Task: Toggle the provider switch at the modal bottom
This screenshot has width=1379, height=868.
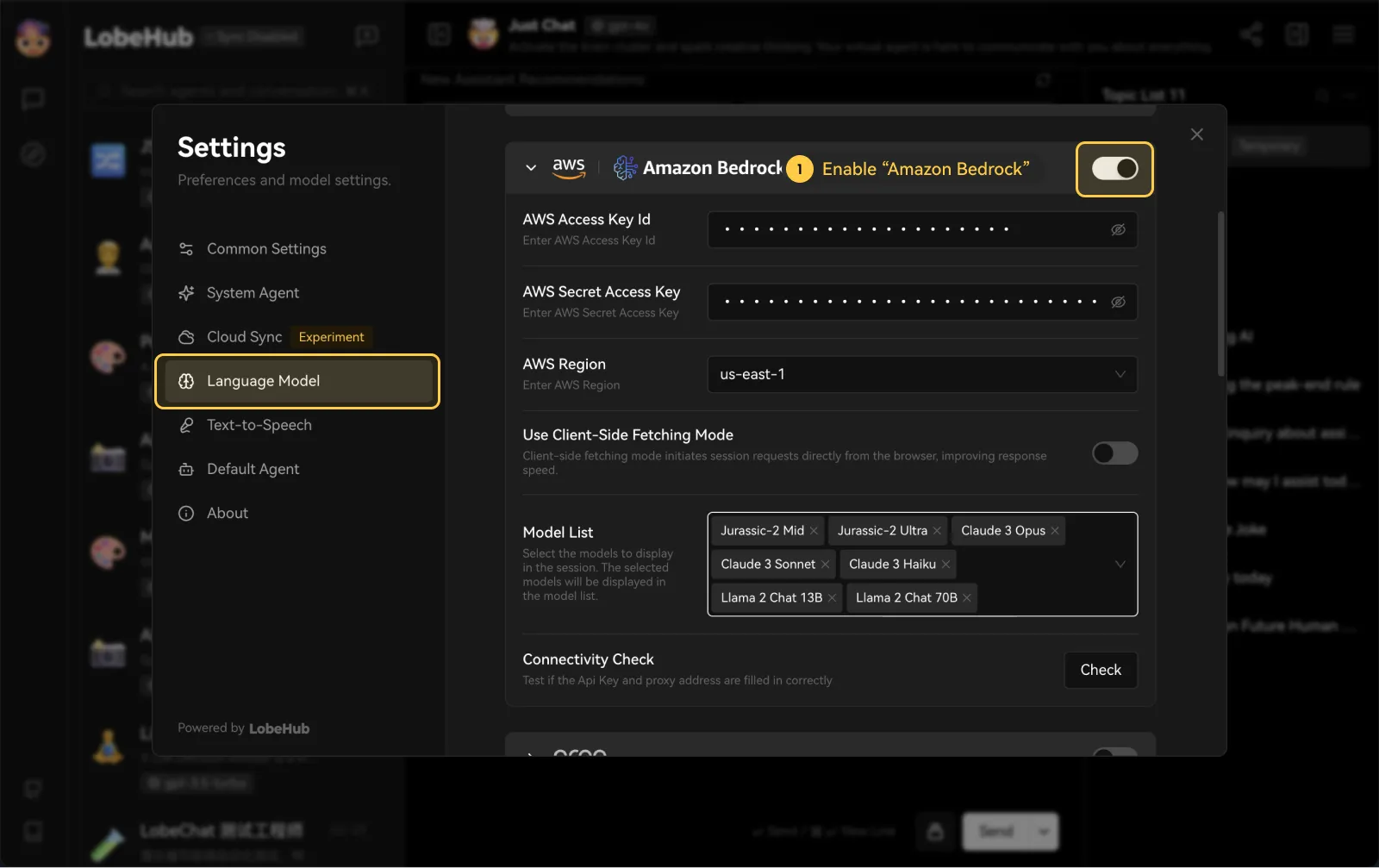Action: click(1114, 752)
